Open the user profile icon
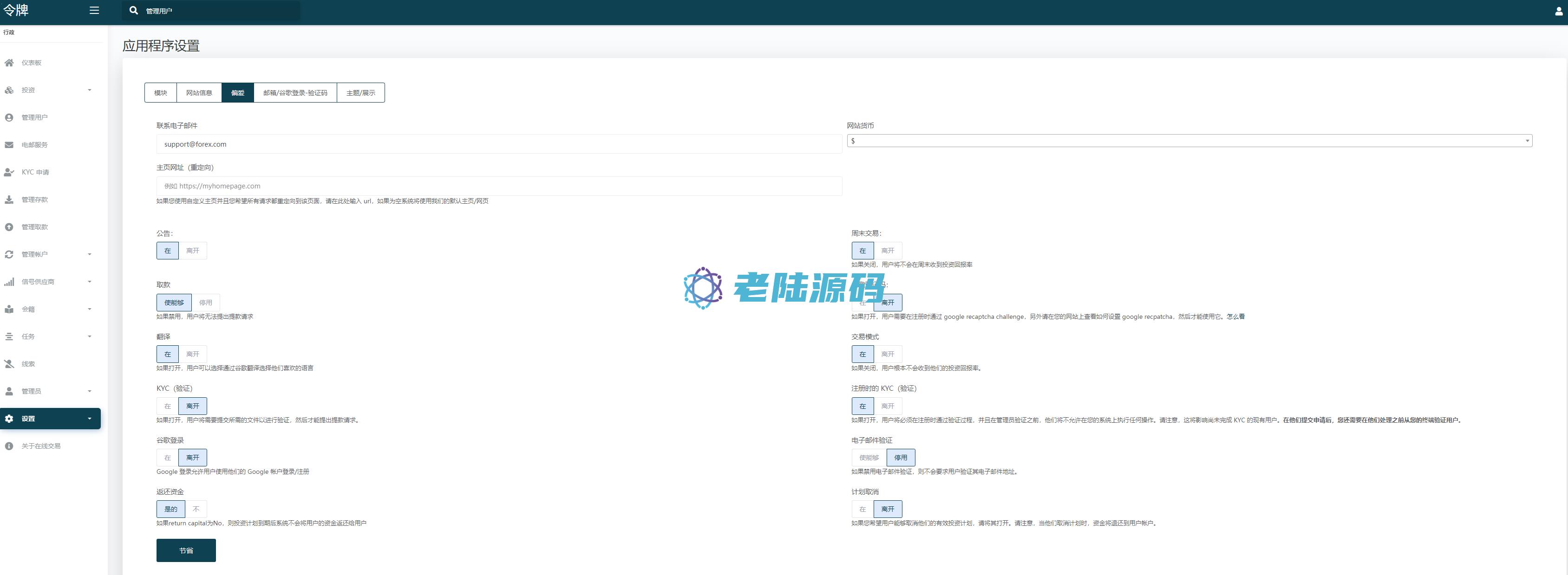 pyautogui.click(x=1558, y=11)
